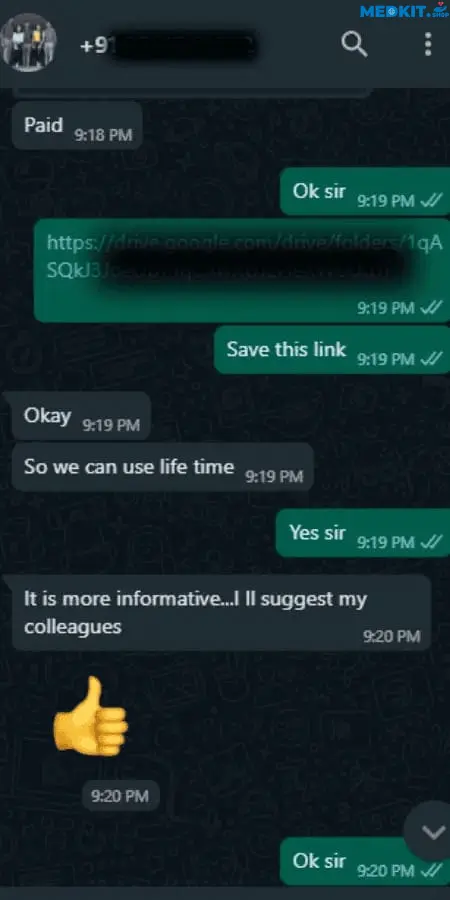
Task: Click read-receipt ticks on 'Save this link'
Action: click(x=431, y=359)
